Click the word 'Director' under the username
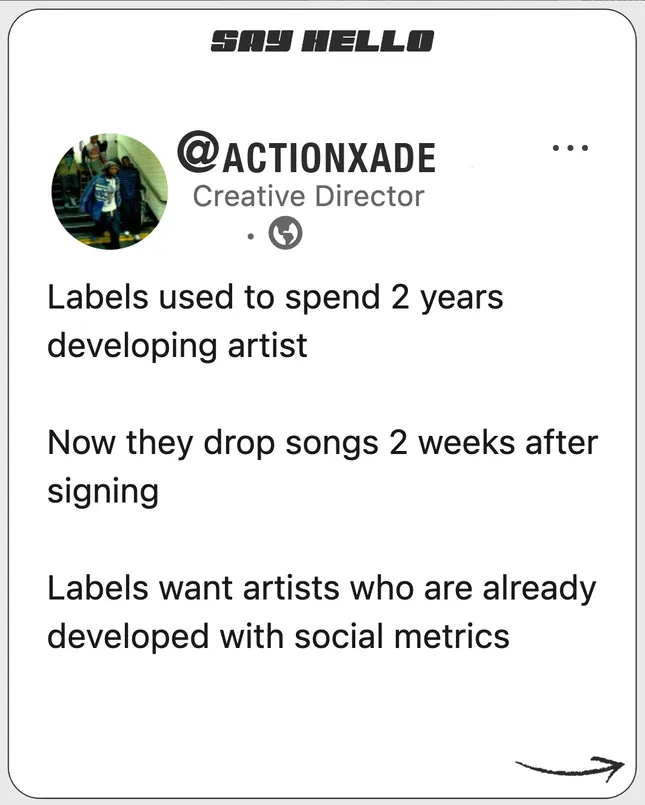Viewport: 645px width, 805px height. coord(369,196)
